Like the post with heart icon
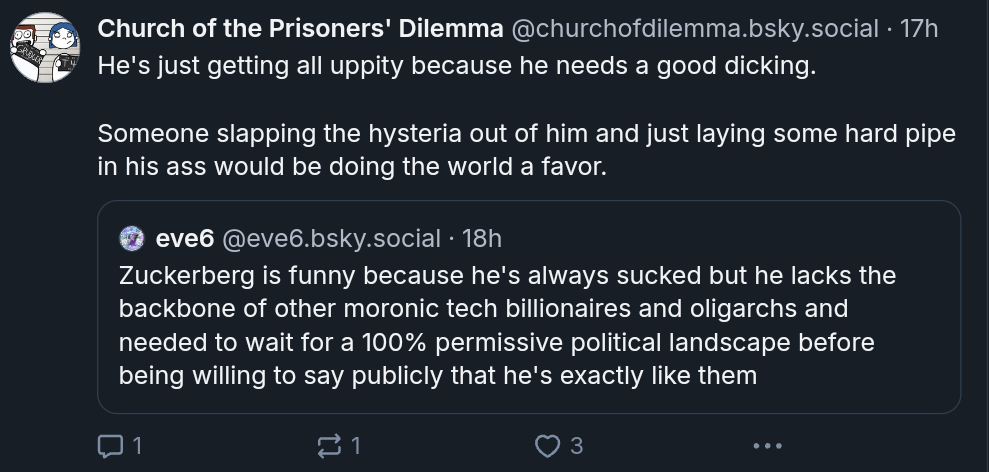The width and height of the screenshot is (989, 472). (547, 446)
